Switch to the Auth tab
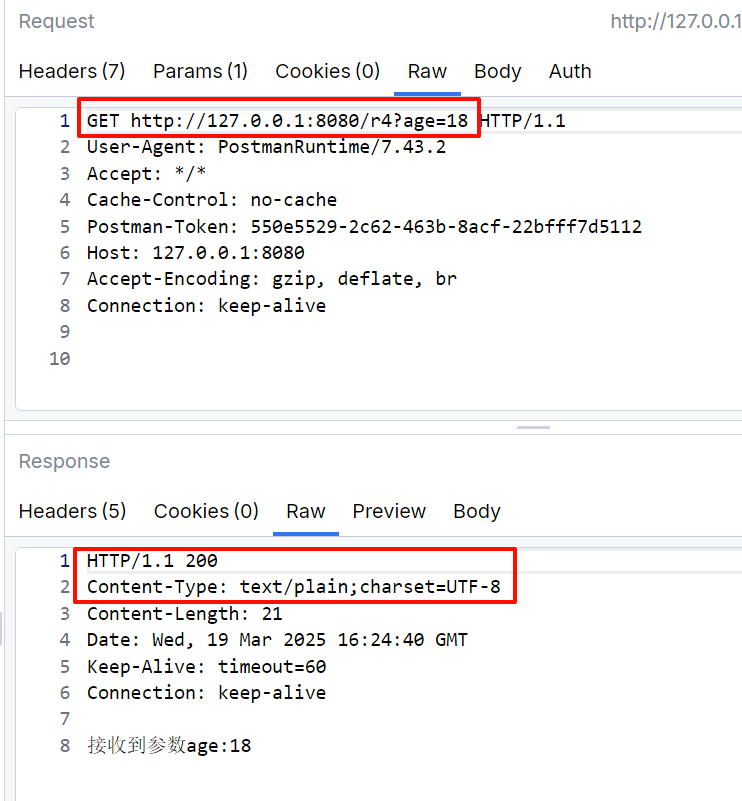742x801 pixels. (570, 71)
